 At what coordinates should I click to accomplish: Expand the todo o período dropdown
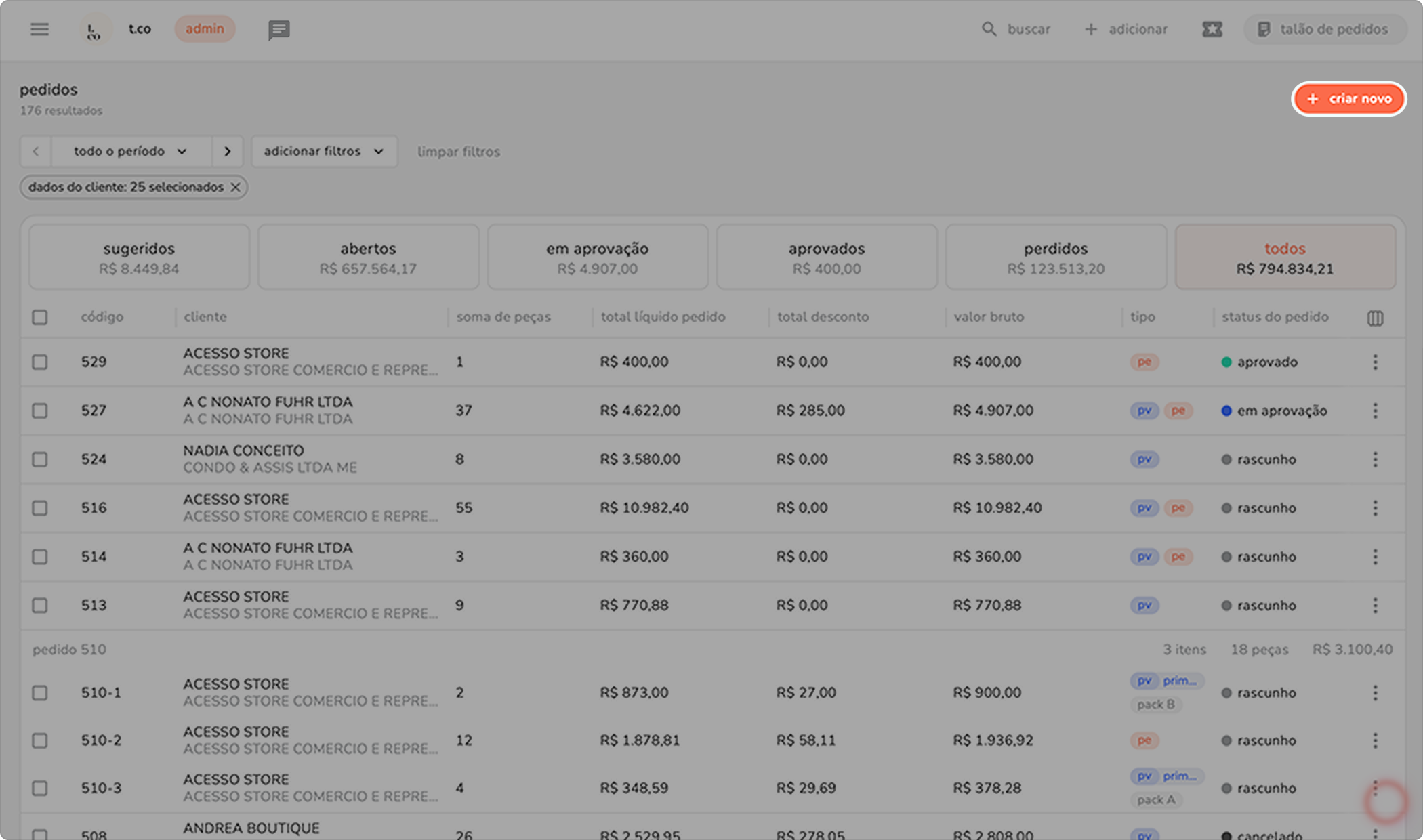click(x=130, y=151)
